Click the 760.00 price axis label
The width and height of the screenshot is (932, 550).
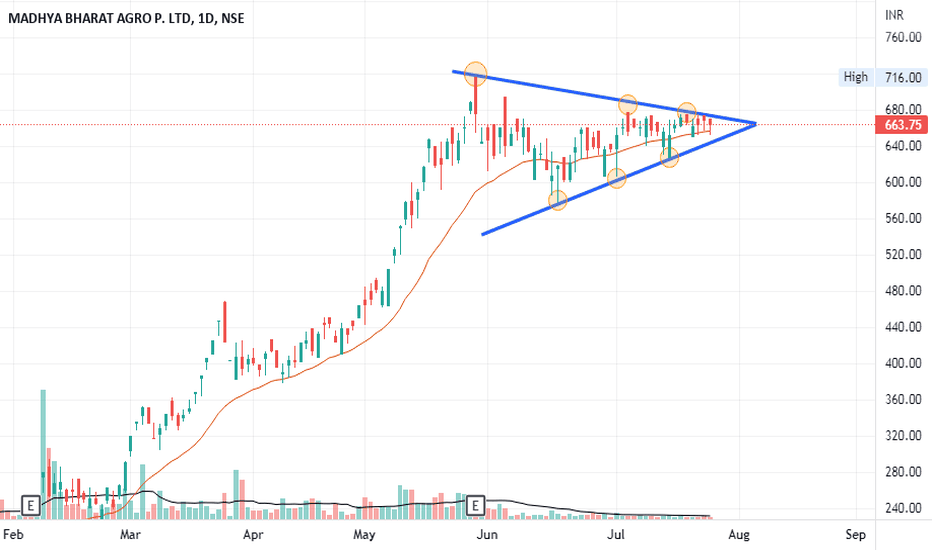pos(903,37)
